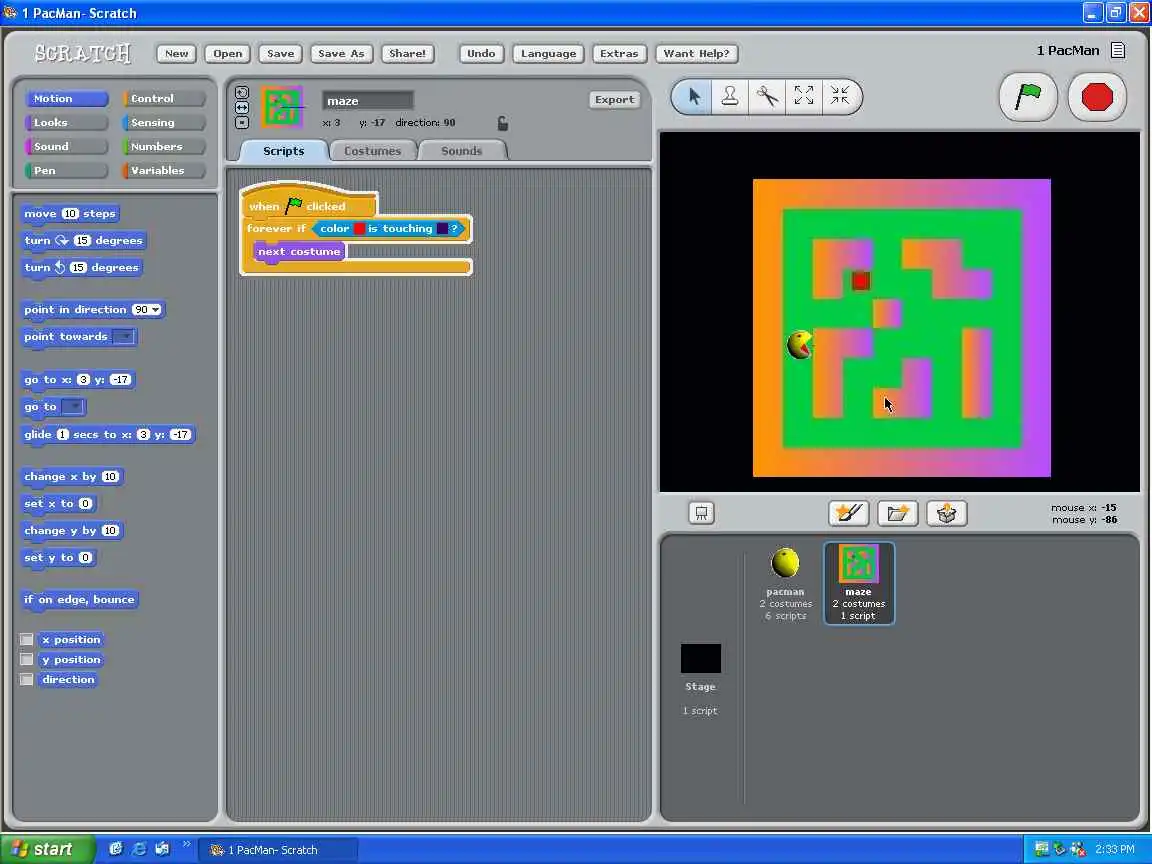Open the Language menu button
The width and height of the screenshot is (1152, 864).
tap(549, 54)
